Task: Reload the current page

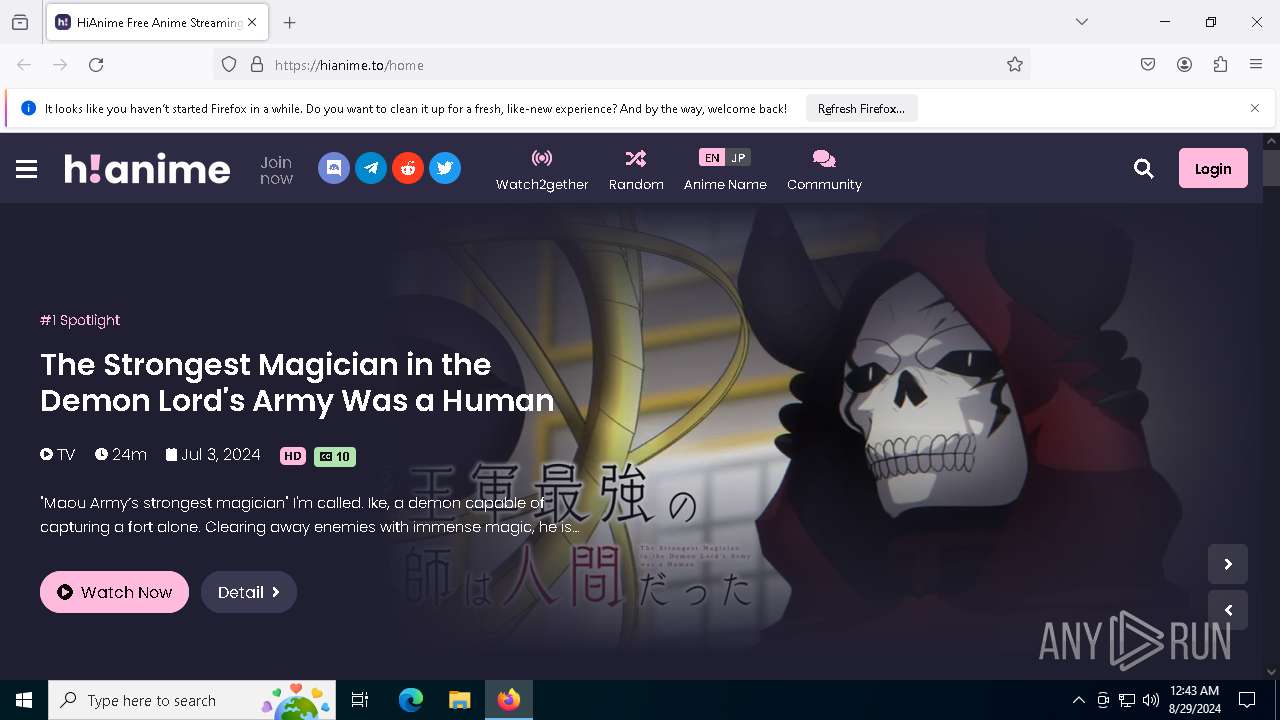Action: [x=96, y=65]
